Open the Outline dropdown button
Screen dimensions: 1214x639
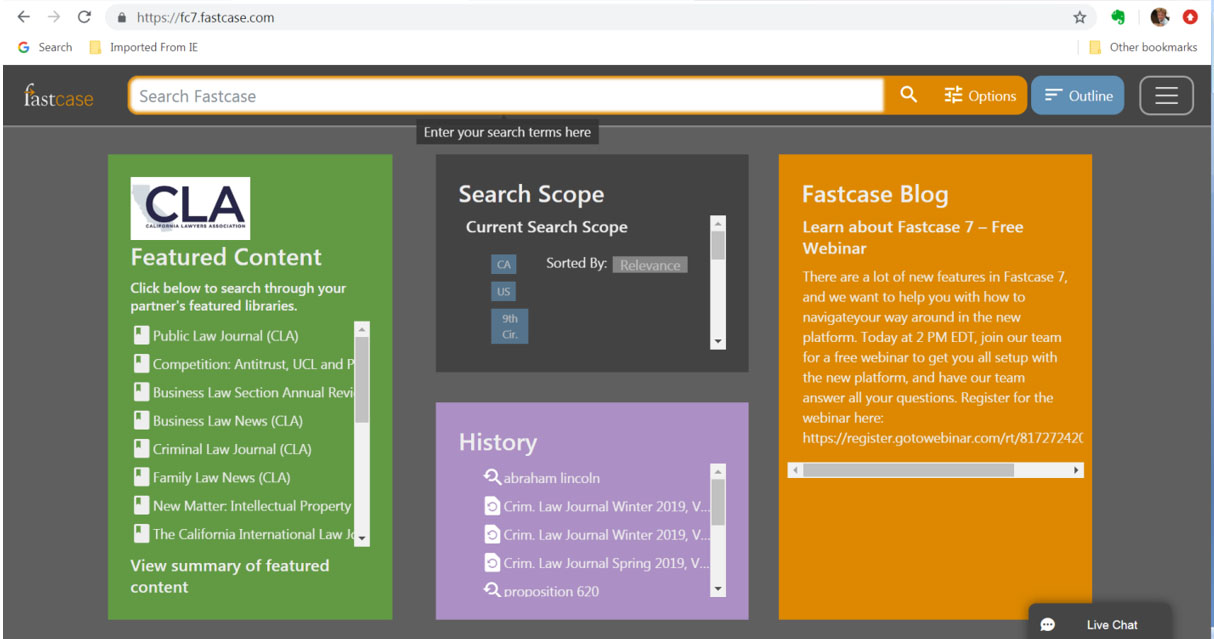(1077, 95)
